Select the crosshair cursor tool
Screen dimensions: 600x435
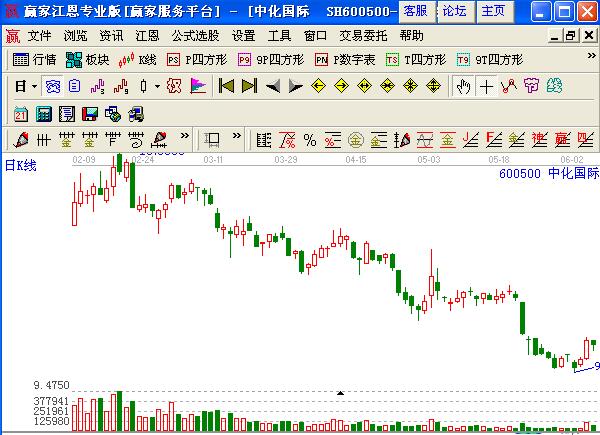pyautogui.click(x=487, y=86)
